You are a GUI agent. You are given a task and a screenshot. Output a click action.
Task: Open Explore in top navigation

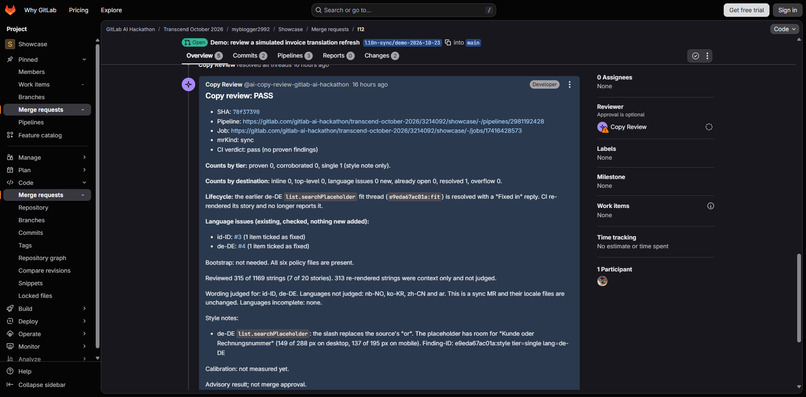[x=112, y=10]
